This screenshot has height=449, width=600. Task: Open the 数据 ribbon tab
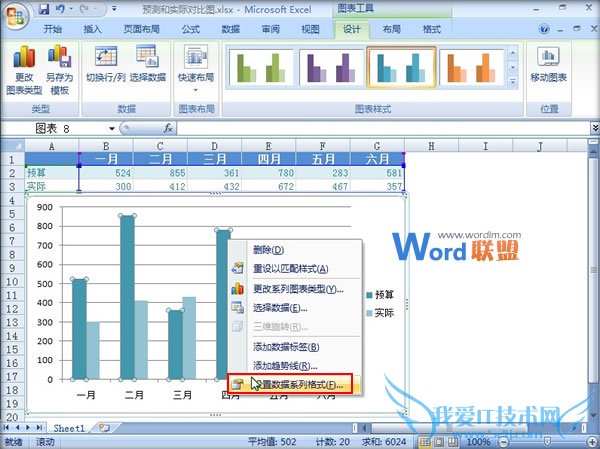pyautogui.click(x=231, y=29)
